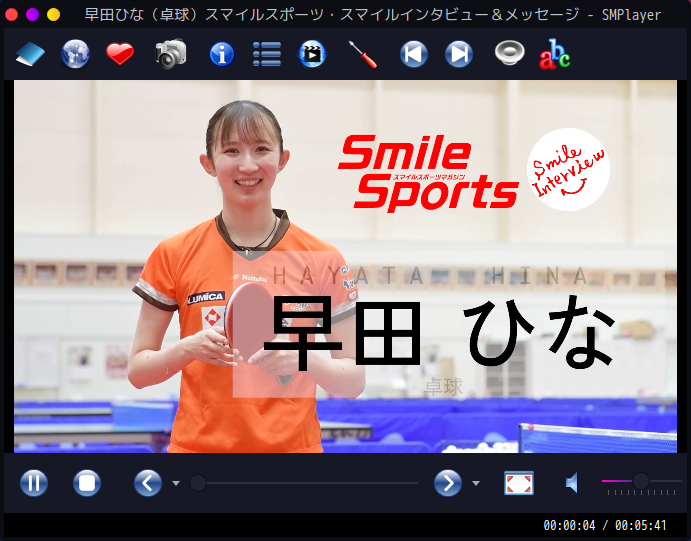Open the TV/video clapperboard icon

tap(312, 54)
